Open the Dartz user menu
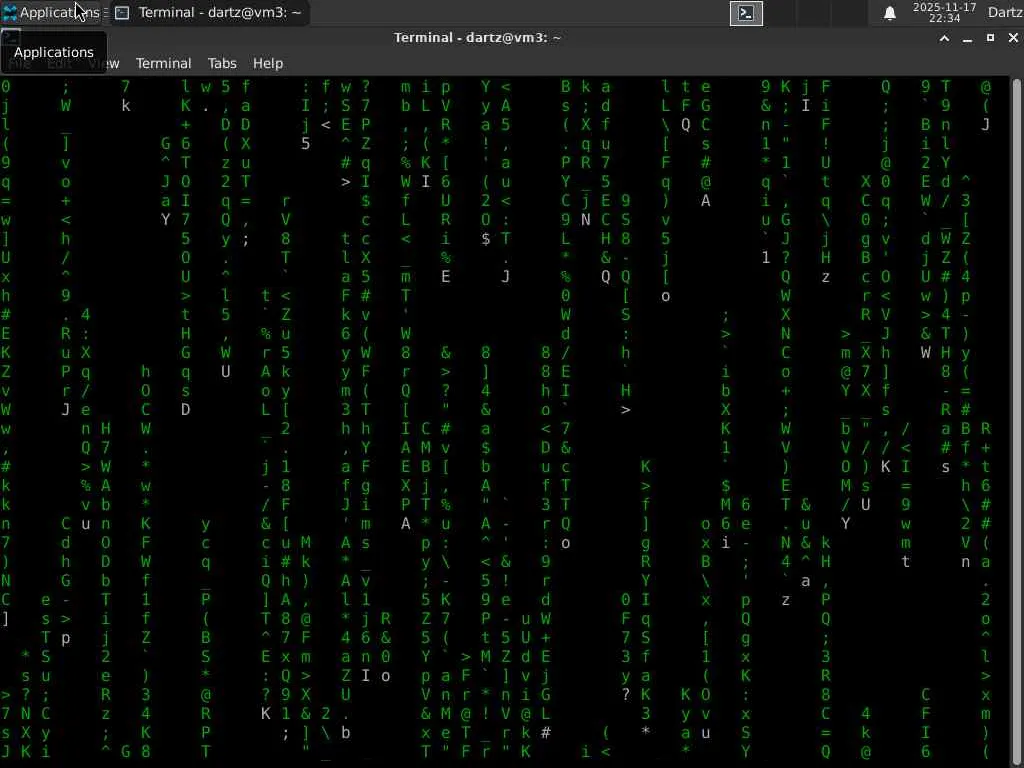 (1005, 12)
